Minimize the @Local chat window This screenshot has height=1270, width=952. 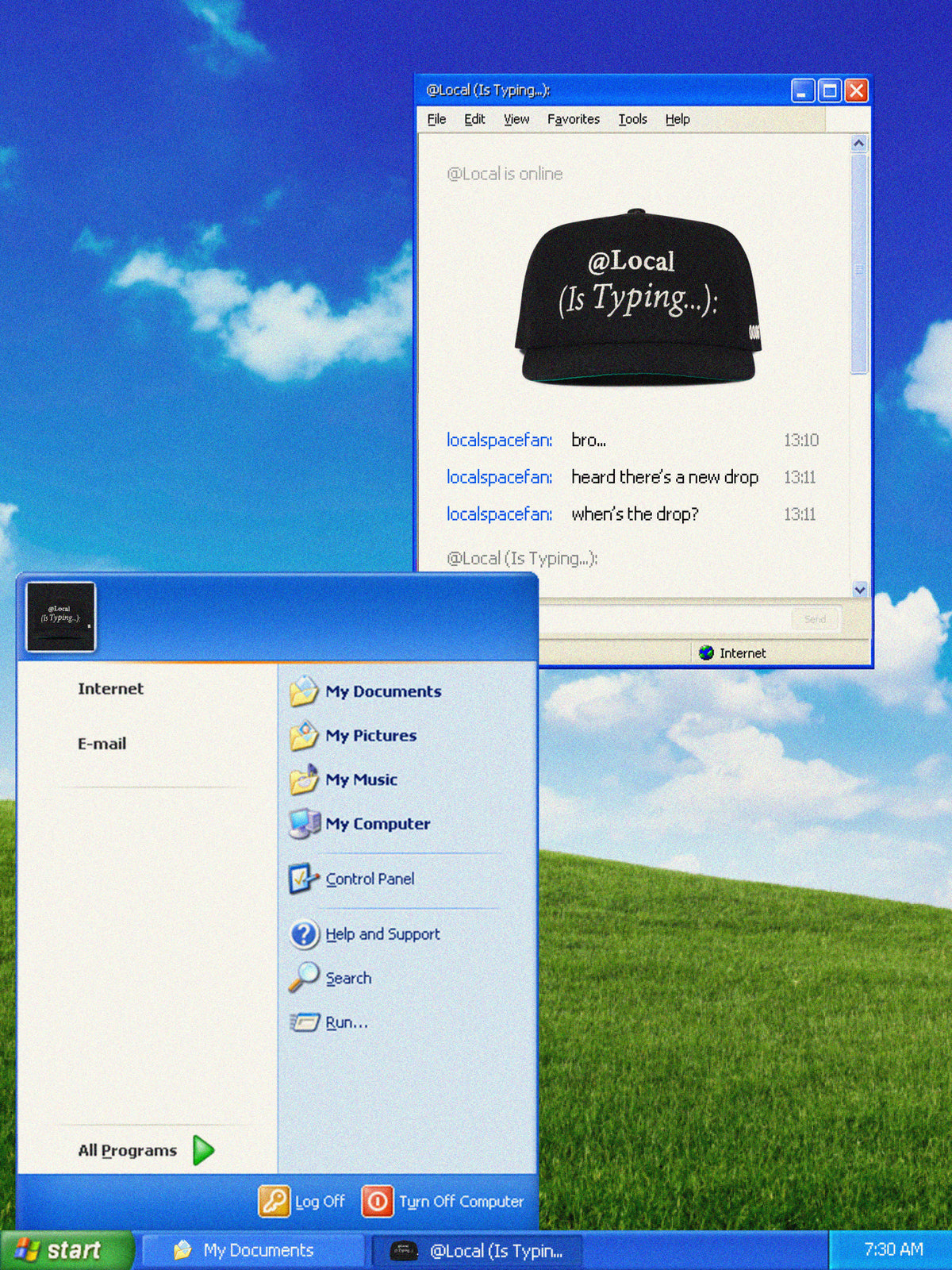tap(803, 90)
